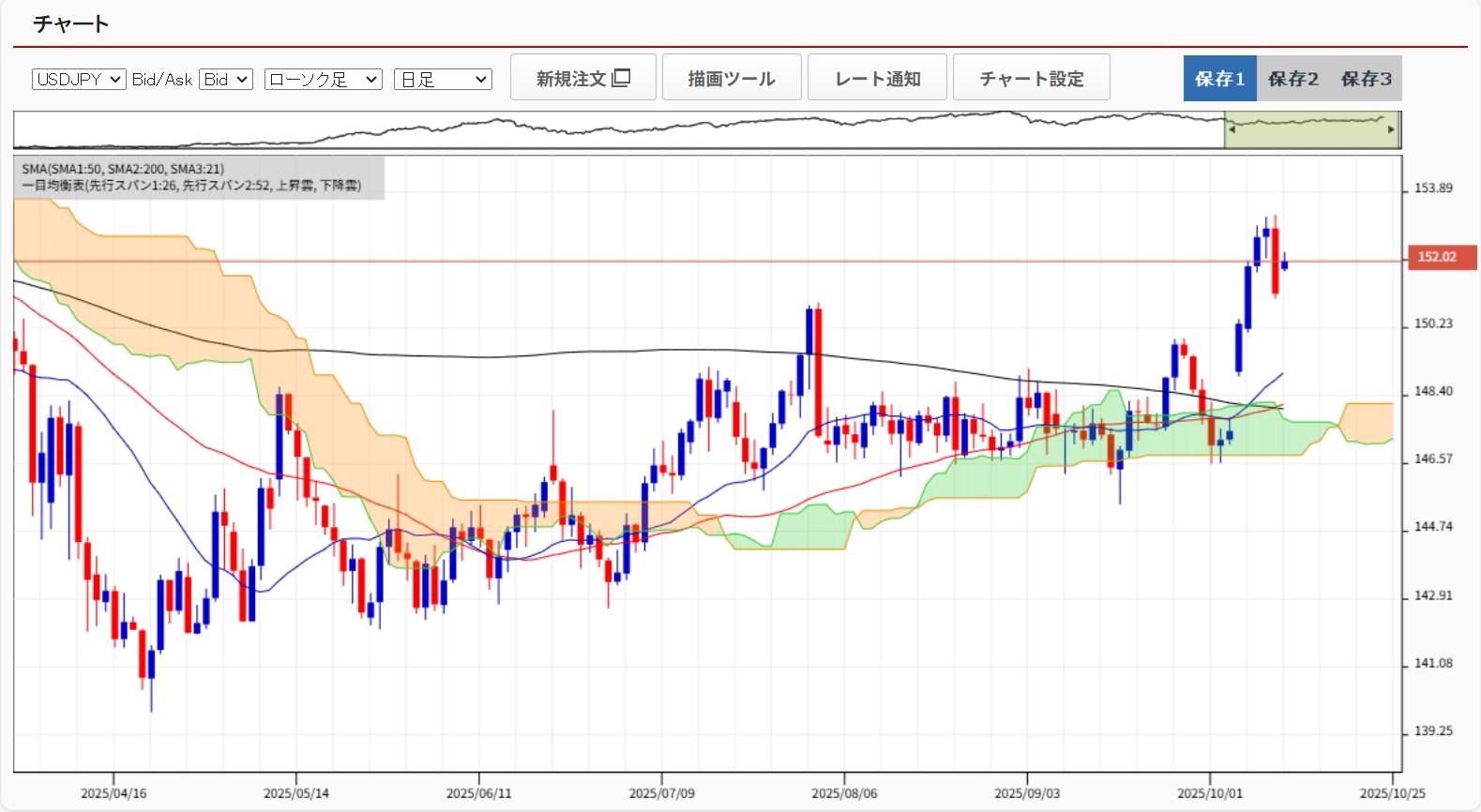Screen dimensions: 1481x812
Task: Switch to the 保存1 saved layout
Action: [x=1219, y=79]
